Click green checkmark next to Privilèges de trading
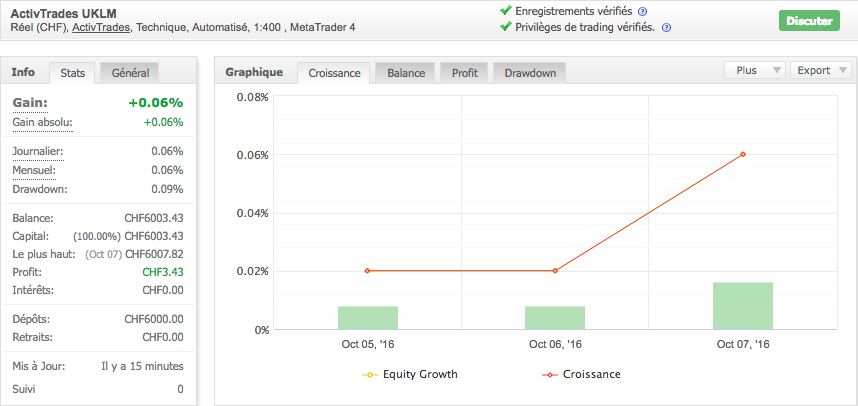 [504, 27]
